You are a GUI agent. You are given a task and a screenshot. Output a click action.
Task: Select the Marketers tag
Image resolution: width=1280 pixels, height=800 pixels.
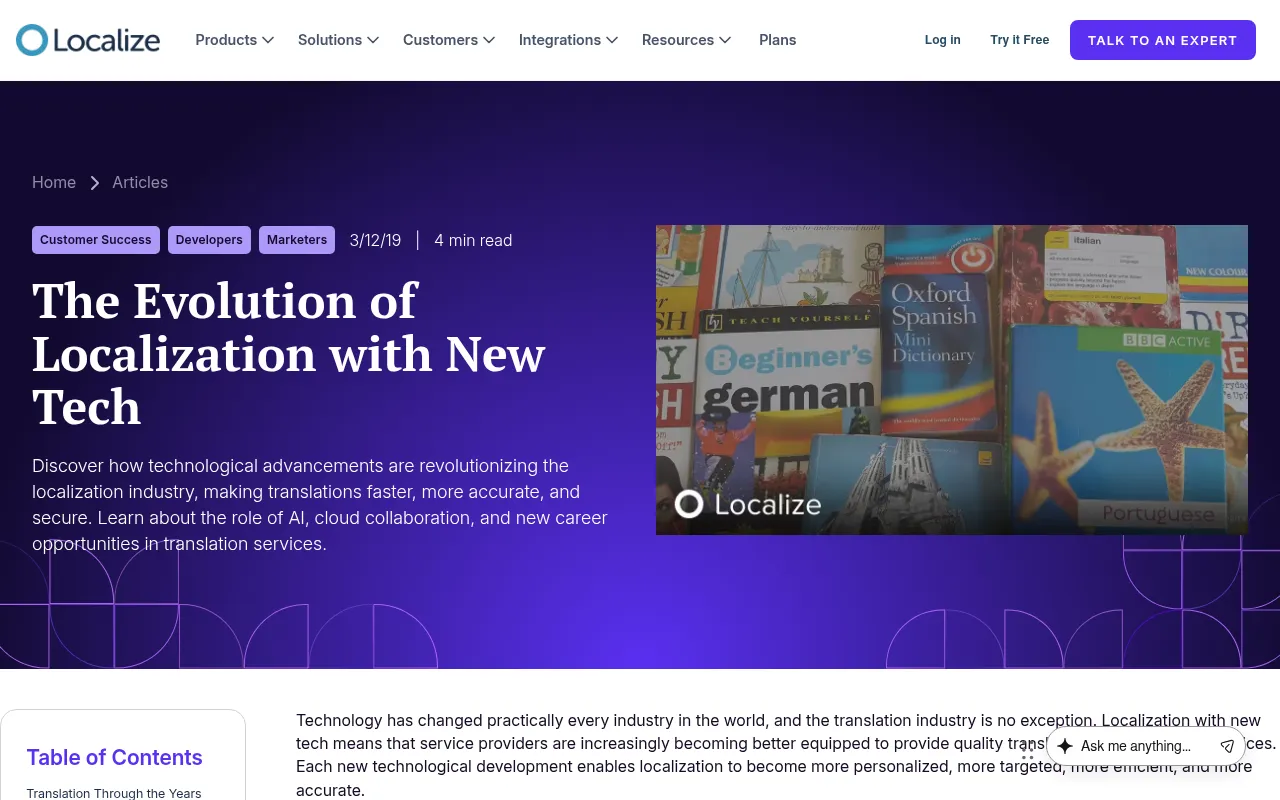[x=297, y=240]
